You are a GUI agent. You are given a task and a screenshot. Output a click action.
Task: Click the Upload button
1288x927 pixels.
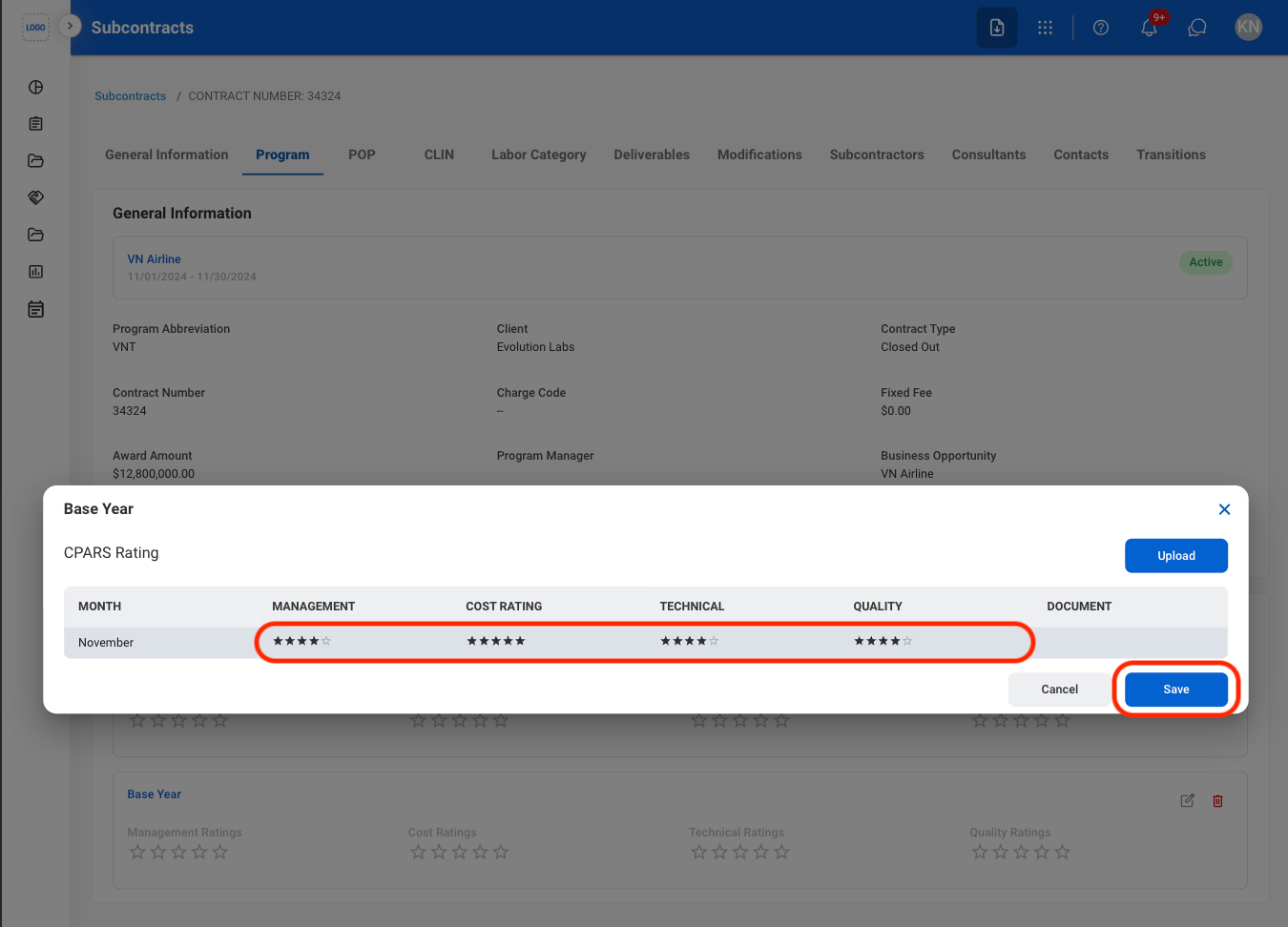click(x=1176, y=556)
